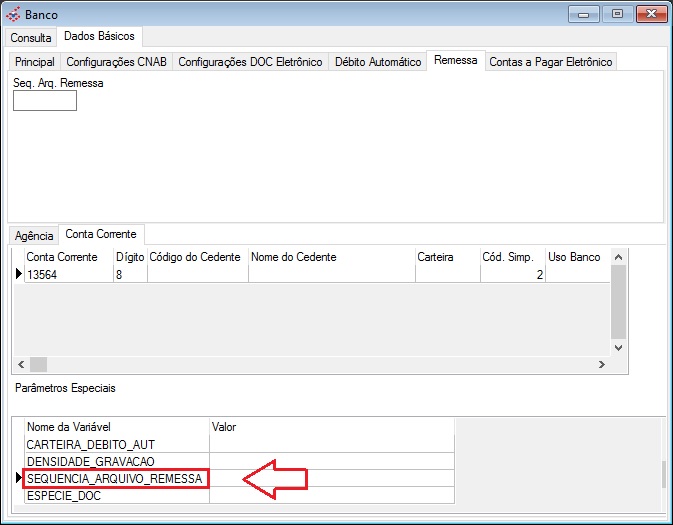Select the CARTEIRA_DEBITO_AUT variable row
This screenshot has height=525, width=673.
tap(115, 444)
